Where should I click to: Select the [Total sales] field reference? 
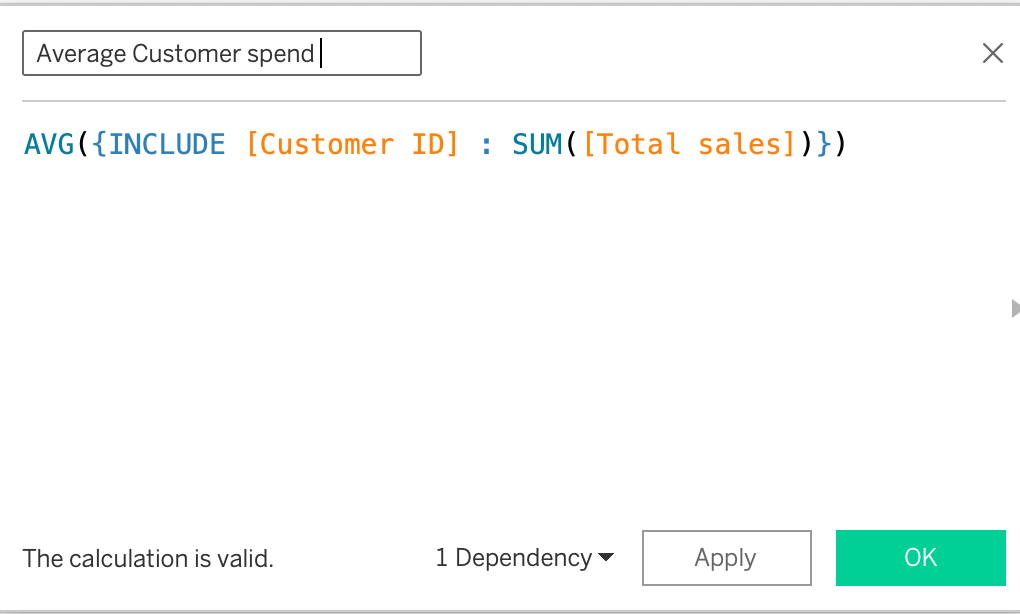click(x=687, y=145)
